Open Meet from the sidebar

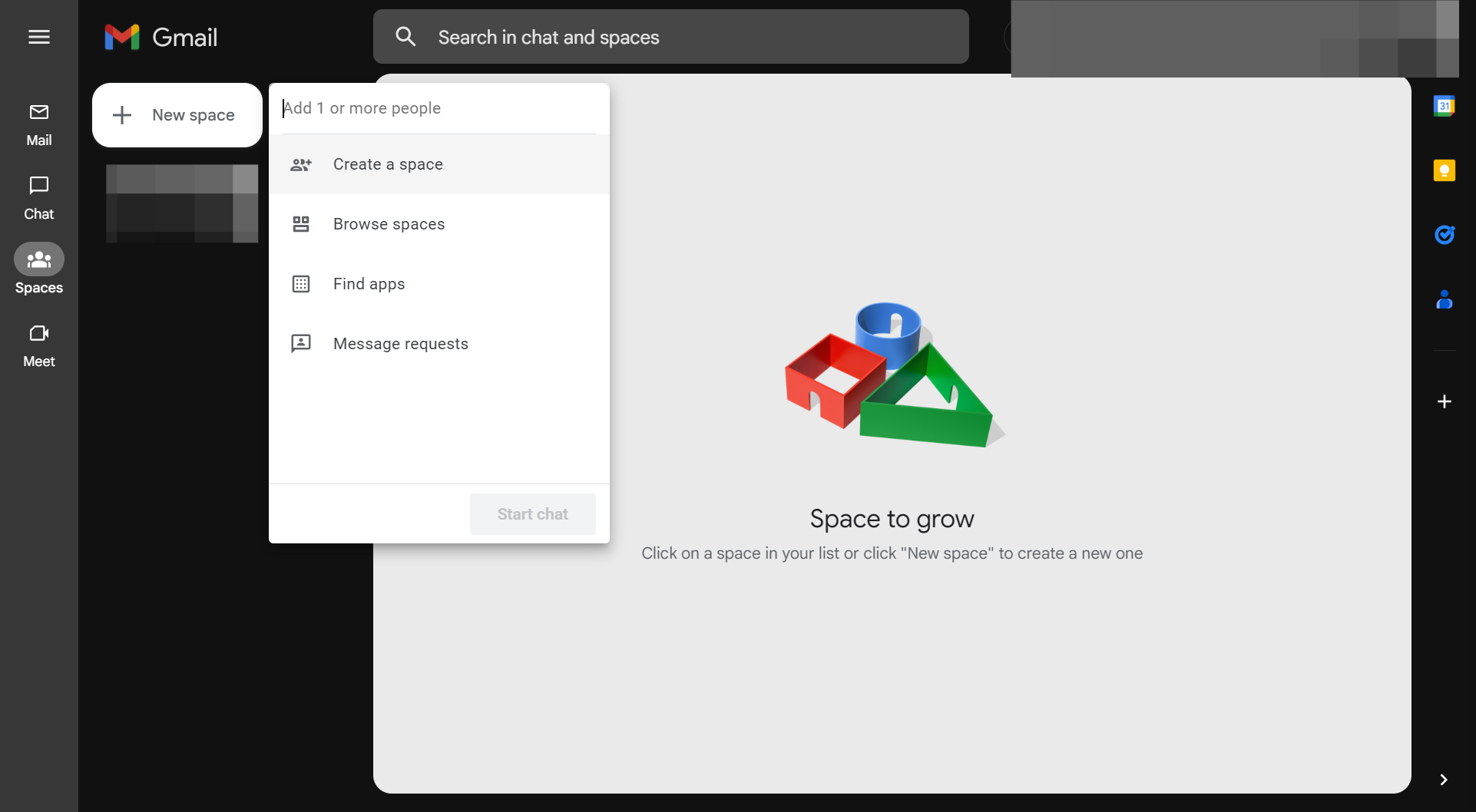click(39, 346)
